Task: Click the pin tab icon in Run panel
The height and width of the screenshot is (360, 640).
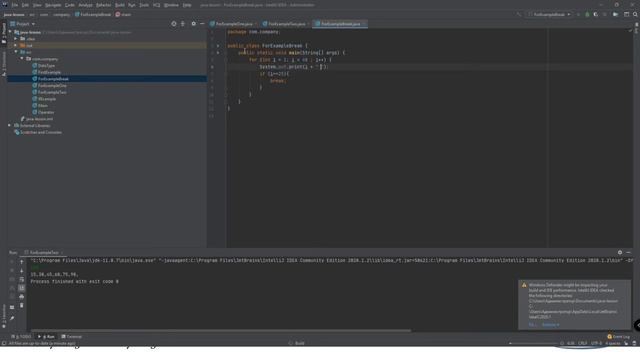Action: 12,318
